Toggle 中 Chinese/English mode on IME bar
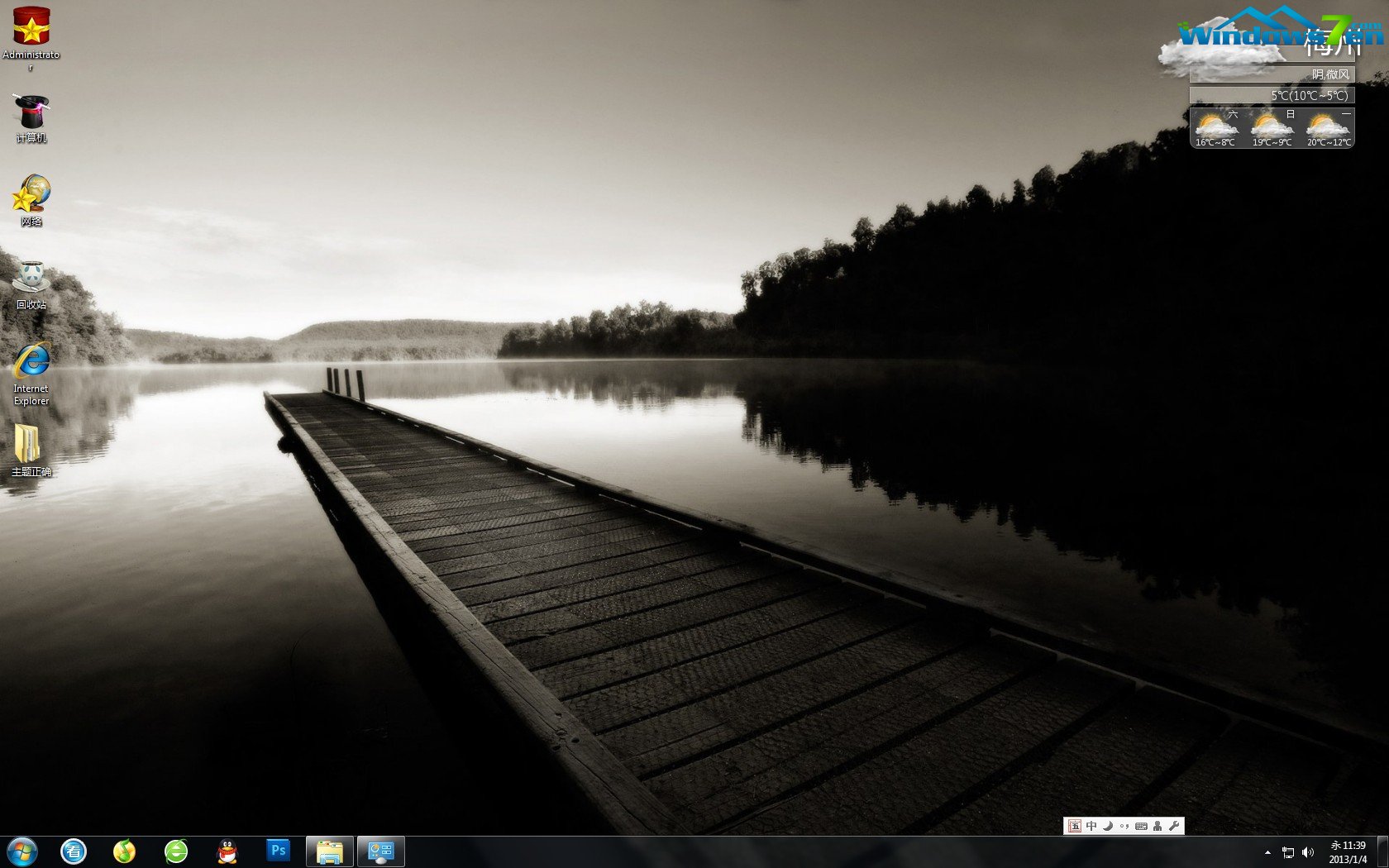 pyautogui.click(x=1091, y=826)
